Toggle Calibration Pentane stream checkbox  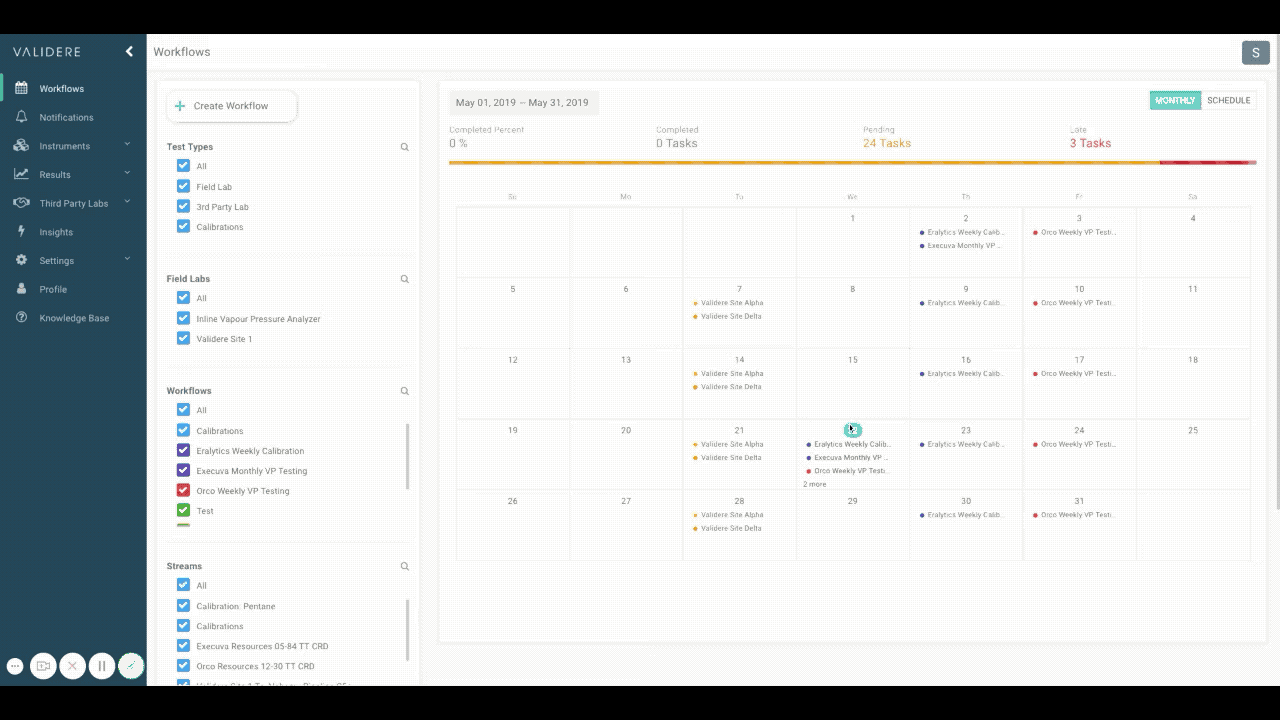tap(183, 605)
